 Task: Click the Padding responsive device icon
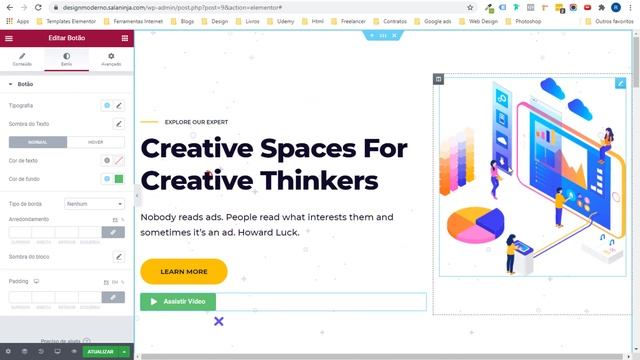click(x=36, y=281)
